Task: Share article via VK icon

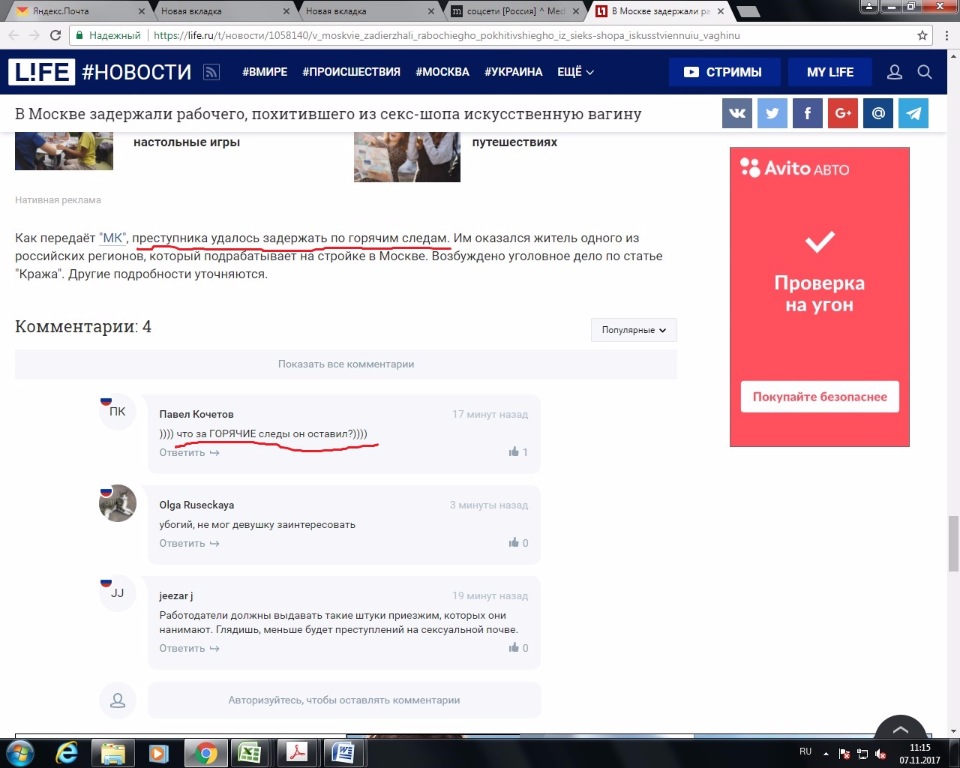Action: point(737,114)
